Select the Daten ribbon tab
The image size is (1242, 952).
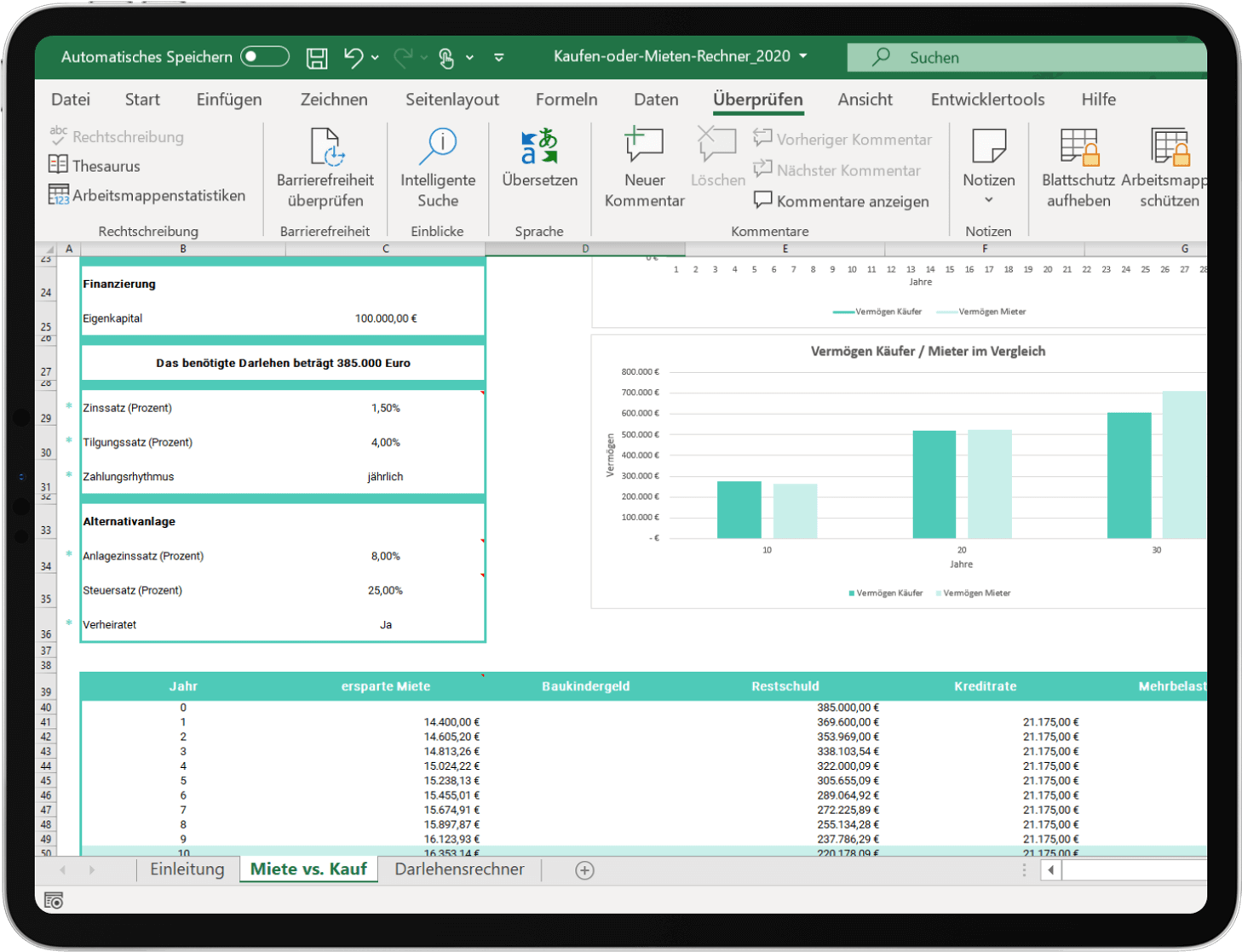[656, 100]
